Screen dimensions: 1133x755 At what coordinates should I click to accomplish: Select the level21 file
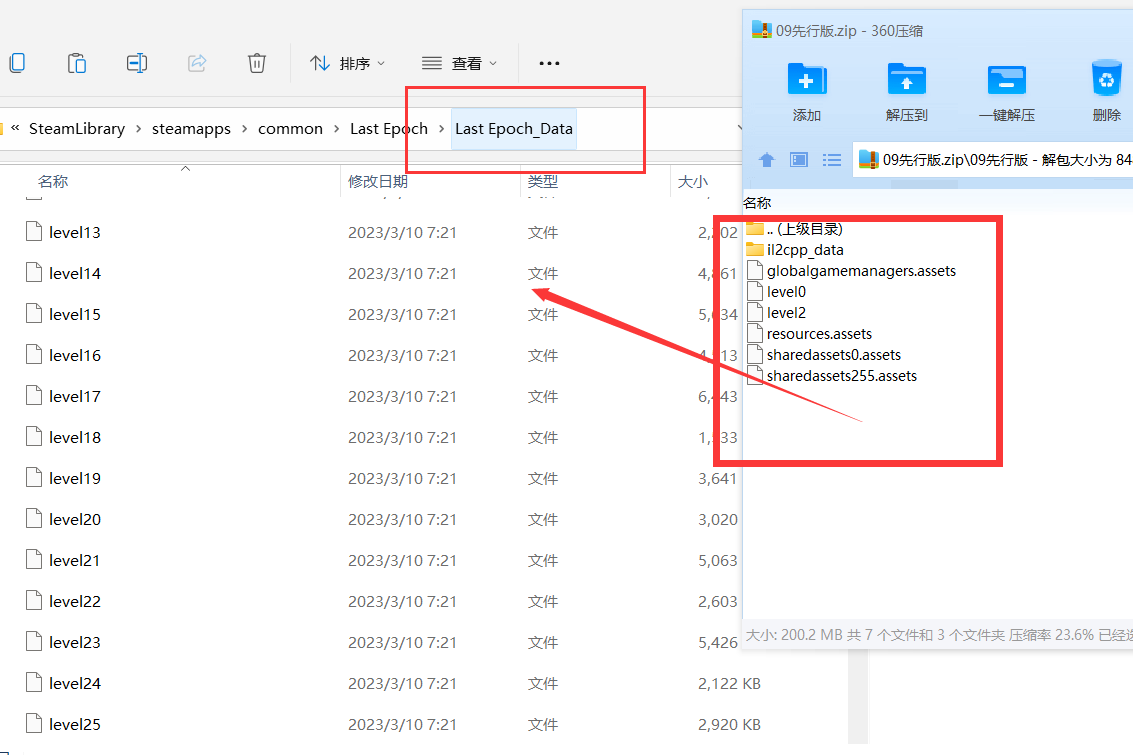pyautogui.click(x=74, y=561)
